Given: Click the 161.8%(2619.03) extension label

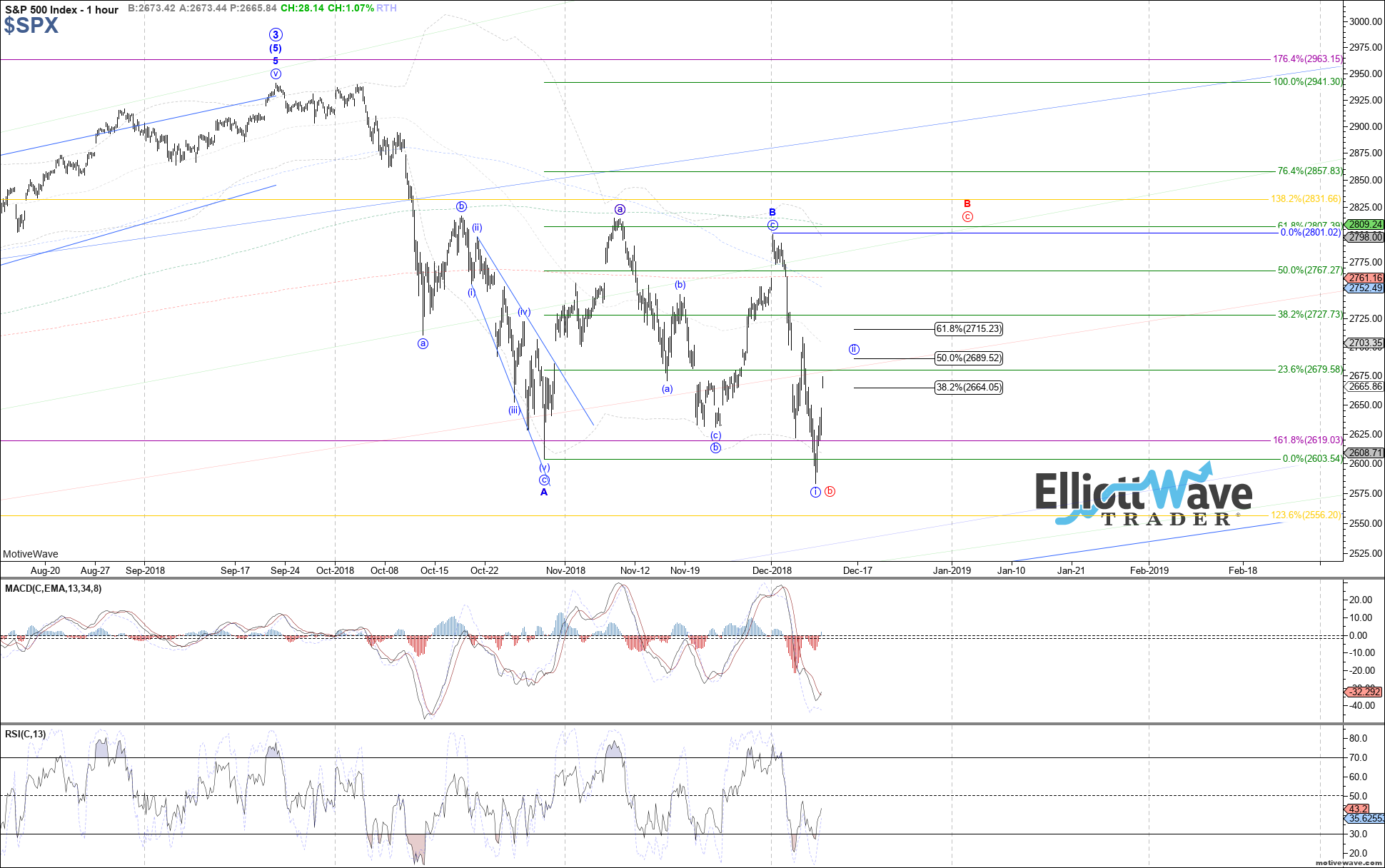Looking at the screenshot, I should pos(1307,440).
